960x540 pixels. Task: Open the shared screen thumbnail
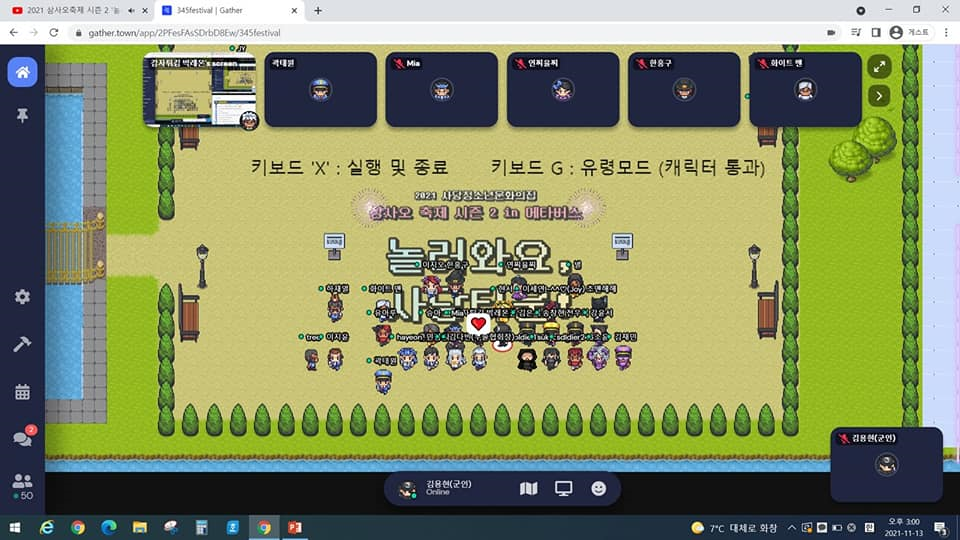pos(200,90)
